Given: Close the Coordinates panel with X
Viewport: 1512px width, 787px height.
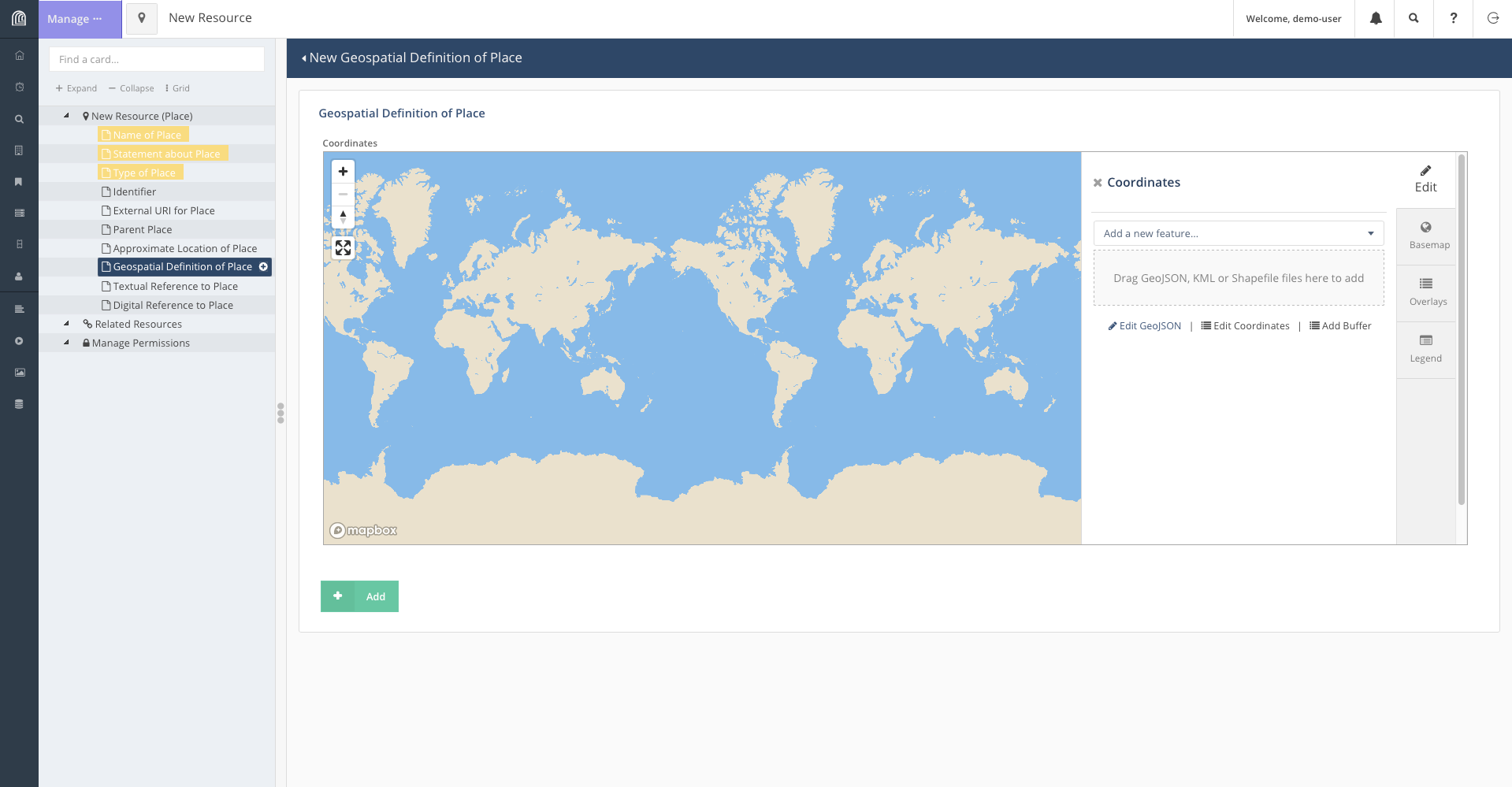Looking at the screenshot, I should coord(1097,183).
